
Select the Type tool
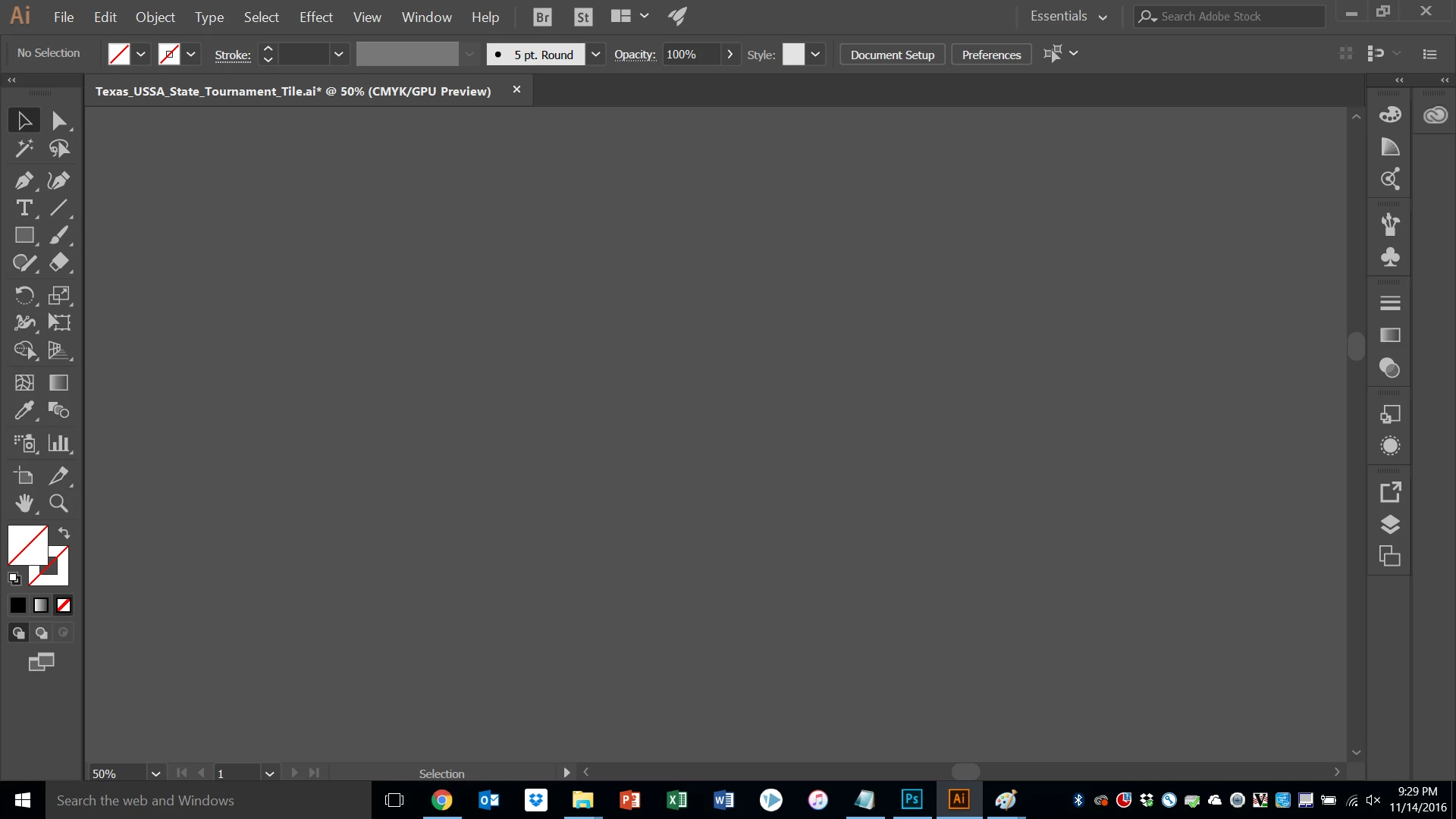tap(24, 208)
